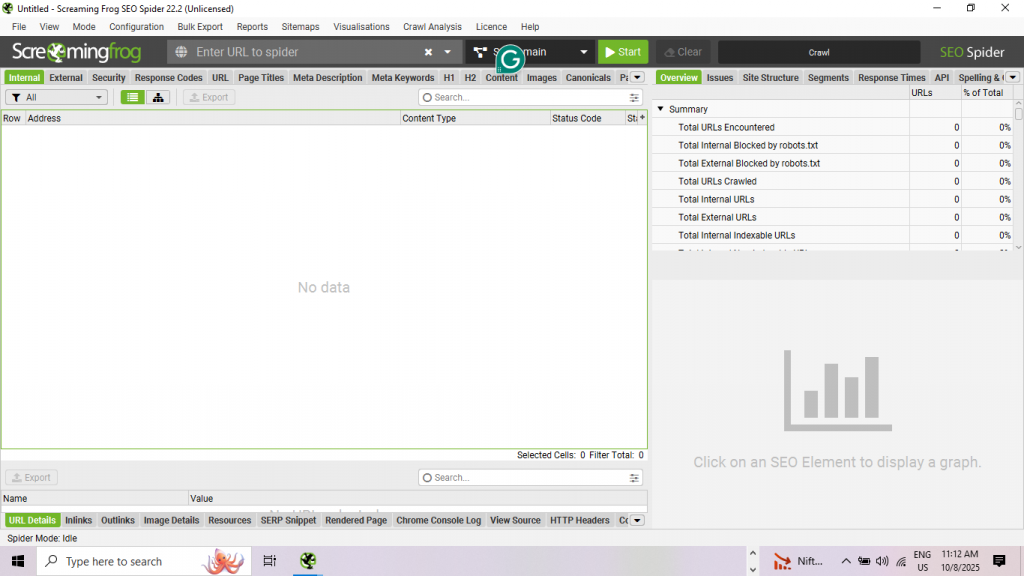Click the Grammarly icon overlay
The width and height of the screenshot is (1024, 576).
510,59
